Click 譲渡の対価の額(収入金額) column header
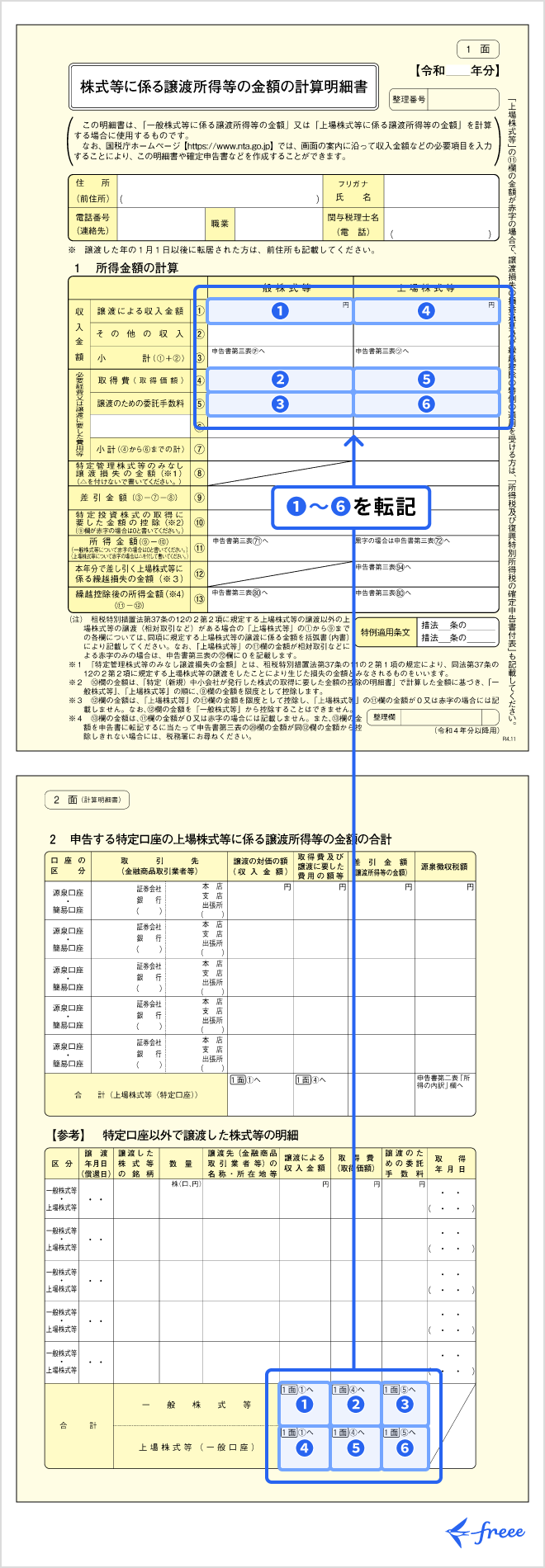This screenshot has width=545, height=1568. pos(261,867)
